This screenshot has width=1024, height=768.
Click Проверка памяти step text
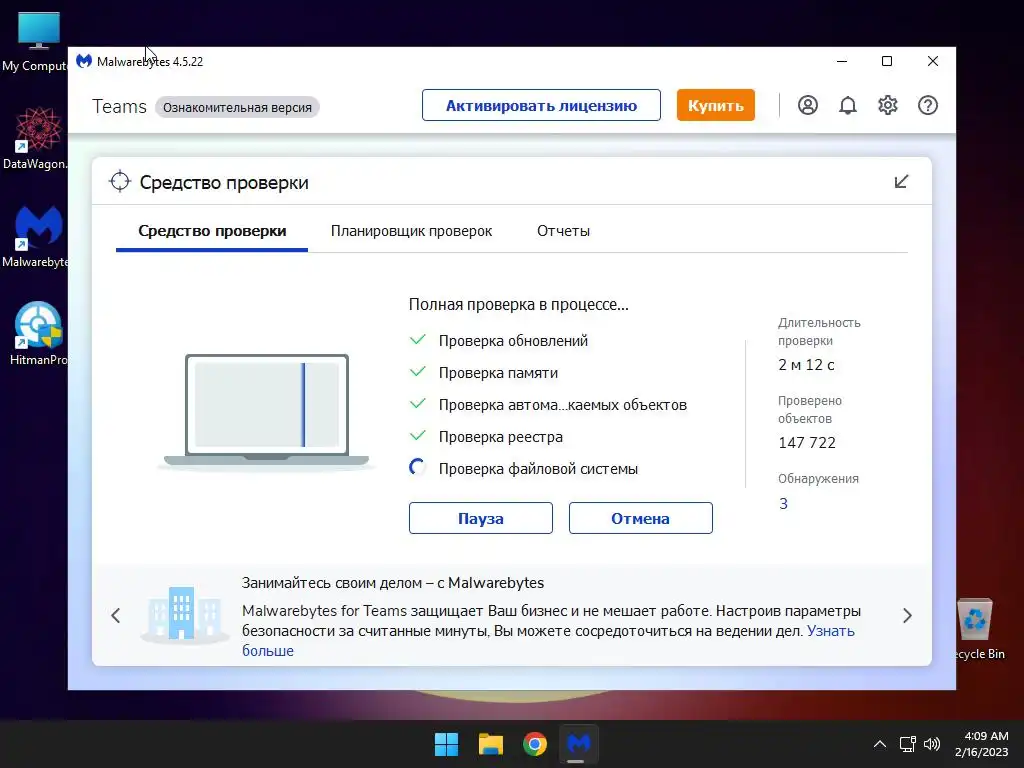[498, 373]
